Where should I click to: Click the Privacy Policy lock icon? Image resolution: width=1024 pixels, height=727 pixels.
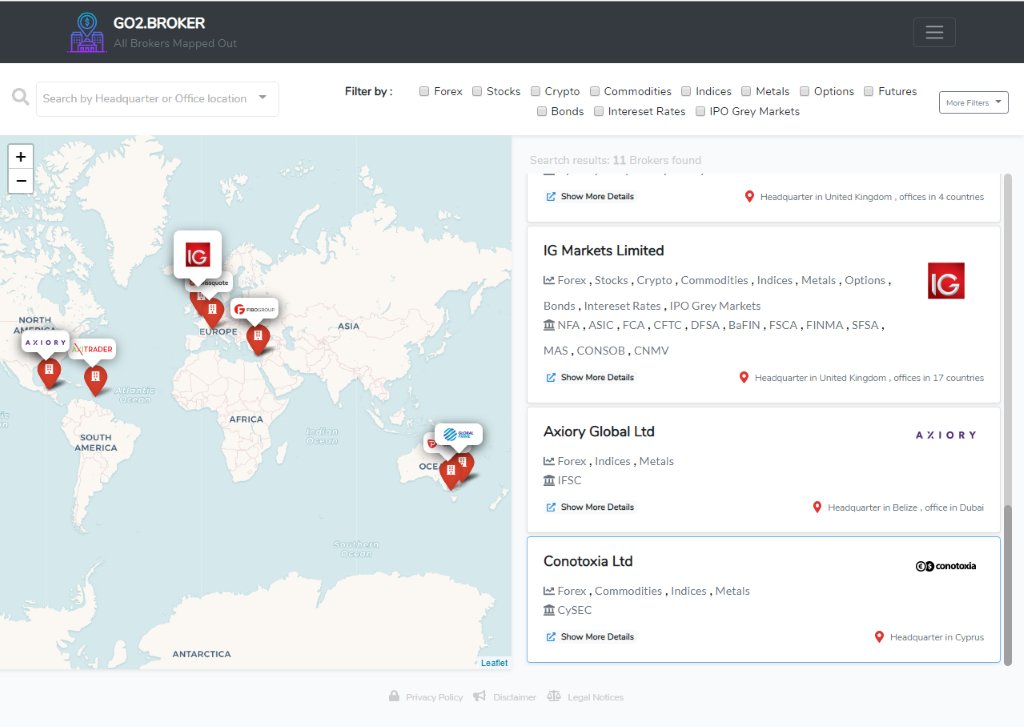[x=394, y=696]
